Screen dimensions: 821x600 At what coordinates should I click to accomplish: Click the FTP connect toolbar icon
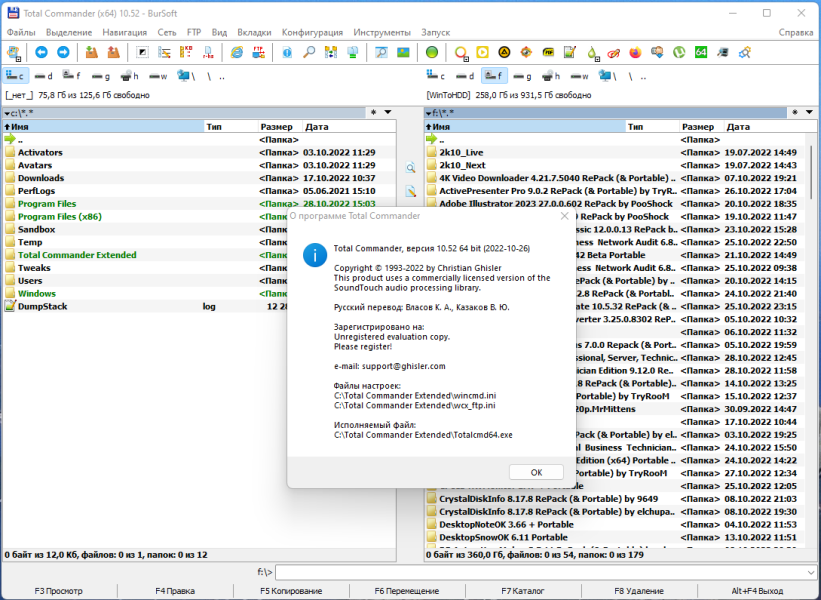pos(259,52)
